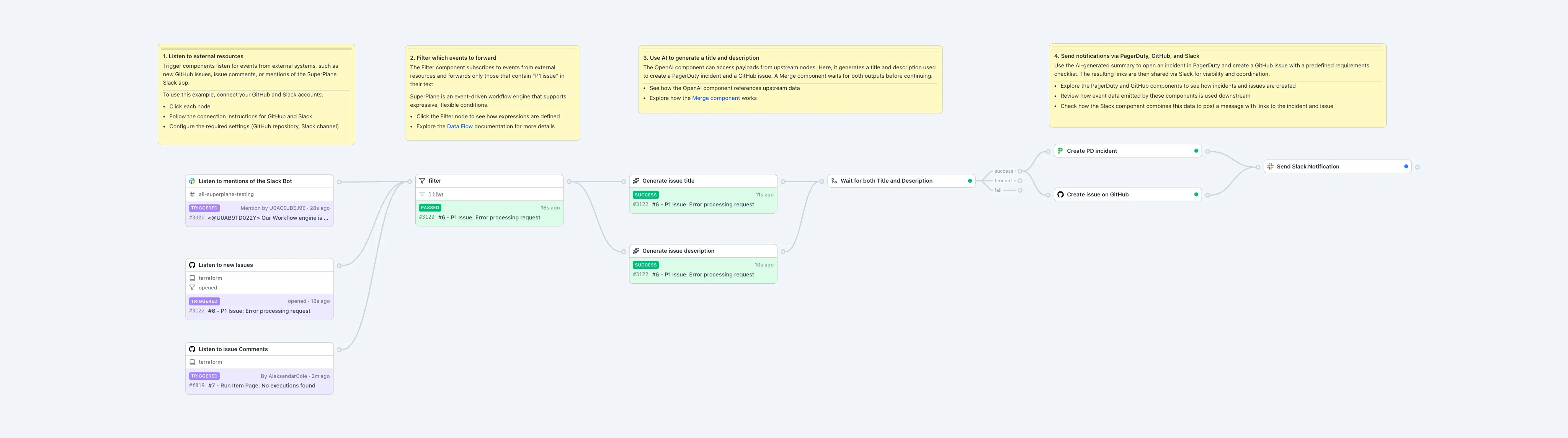Toggle the green status dot on Create issue on GitHub

click(x=1196, y=194)
